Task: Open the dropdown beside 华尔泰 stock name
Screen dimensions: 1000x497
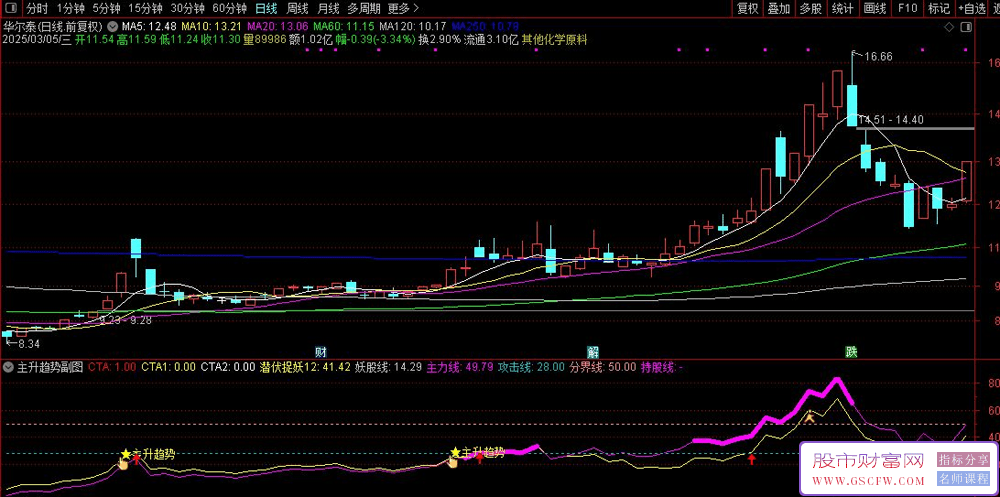Action: point(113,27)
